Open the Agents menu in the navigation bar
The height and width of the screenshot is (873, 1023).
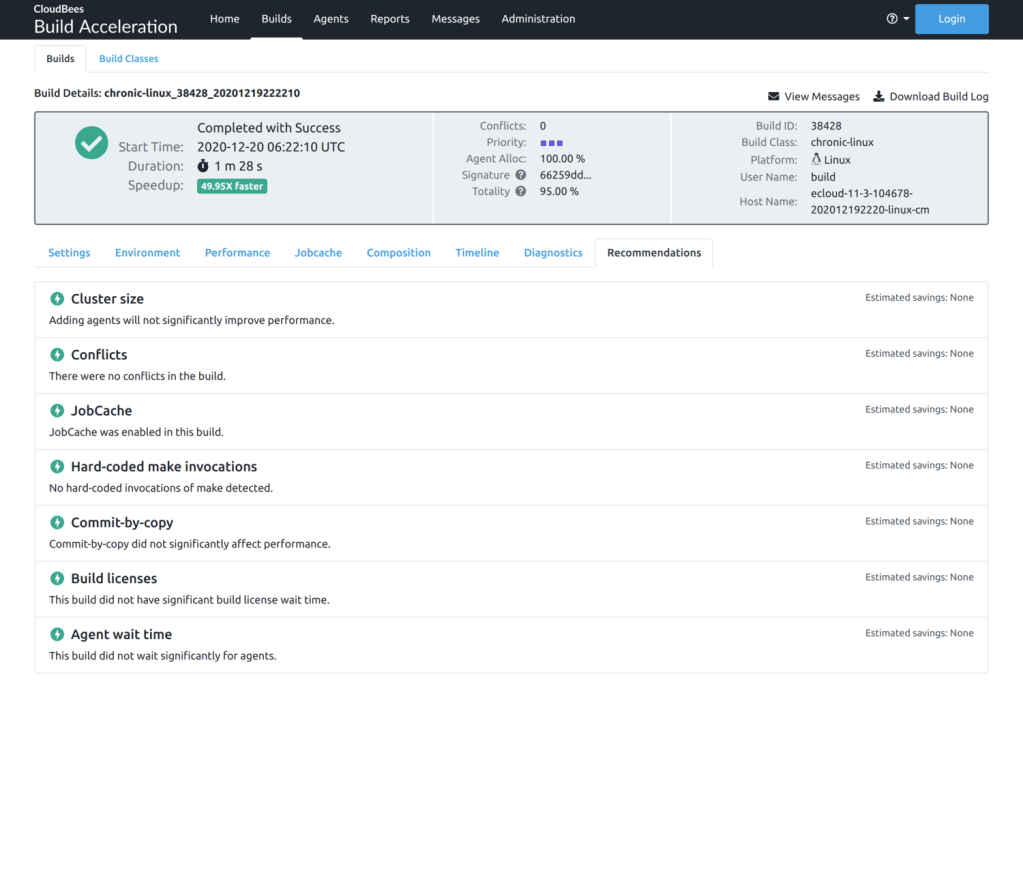[330, 19]
